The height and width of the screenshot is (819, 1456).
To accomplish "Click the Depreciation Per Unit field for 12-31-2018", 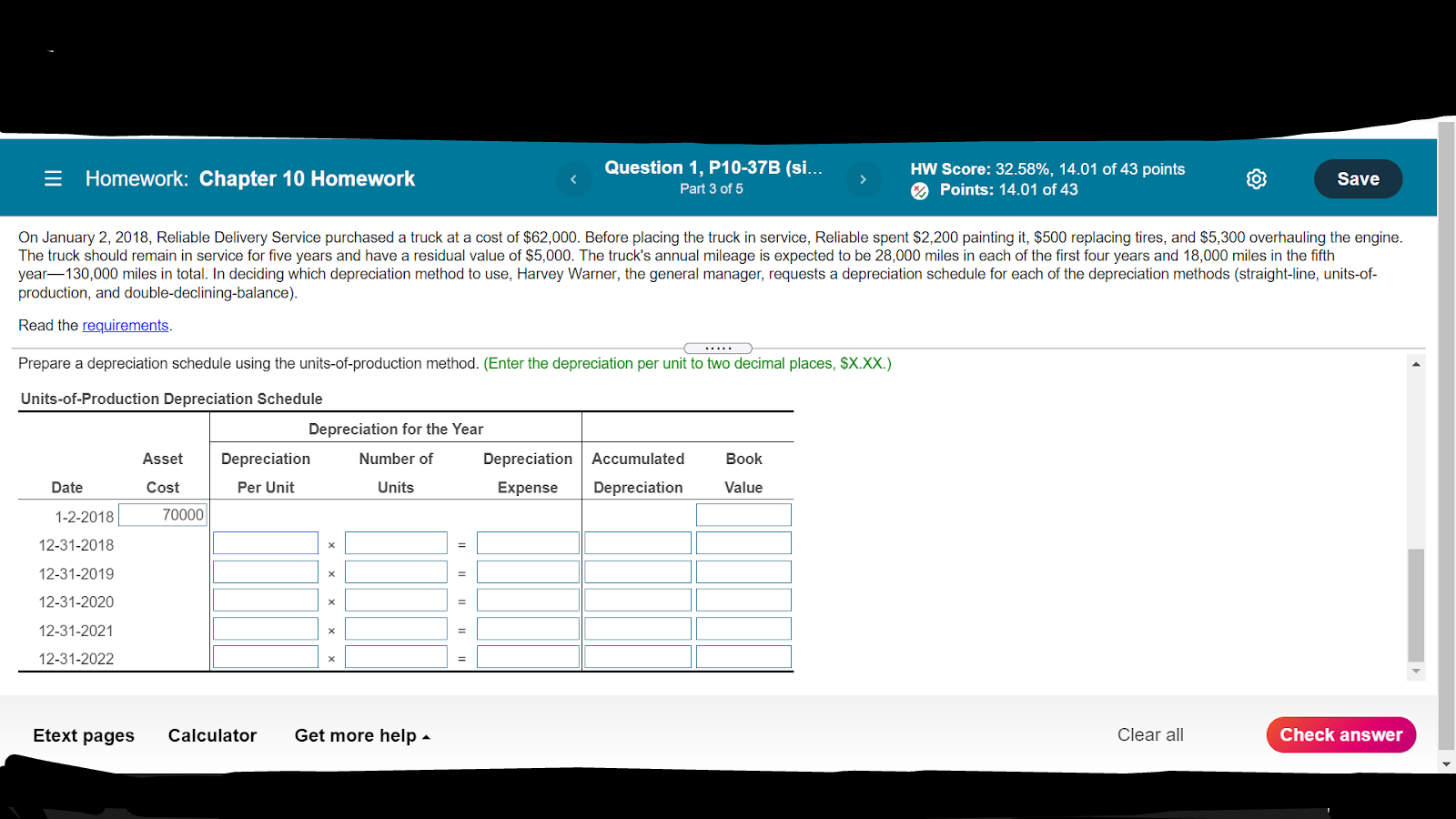I will (265, 542).
